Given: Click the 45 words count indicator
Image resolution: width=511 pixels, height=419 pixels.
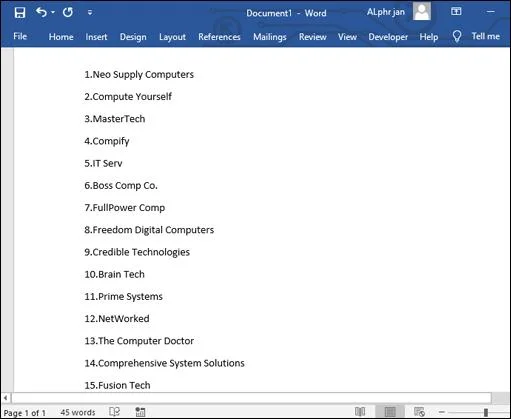Looking at the screenshot, I should coord(78,412).
